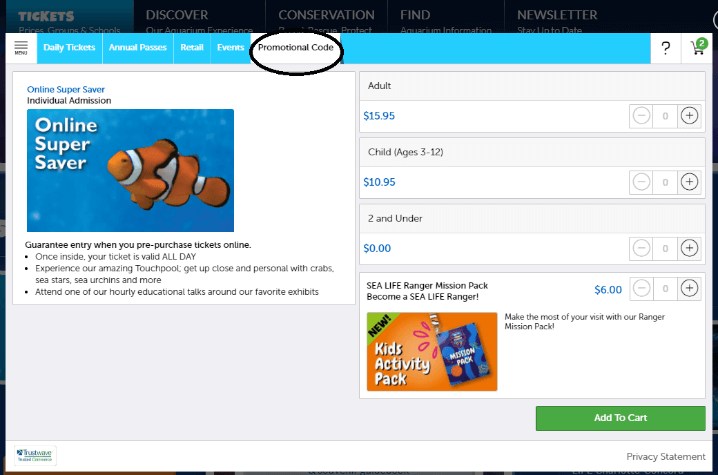Click the Kids Activity Pack image

[x=432, y=352]
